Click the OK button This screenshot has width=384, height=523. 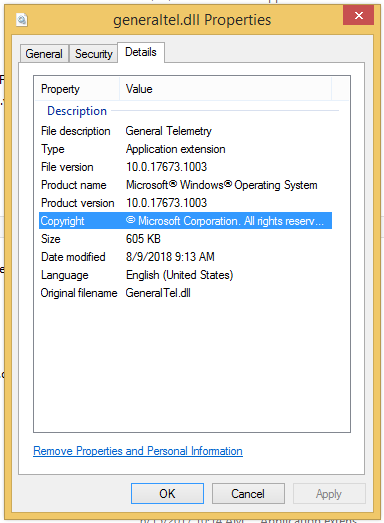167,493
